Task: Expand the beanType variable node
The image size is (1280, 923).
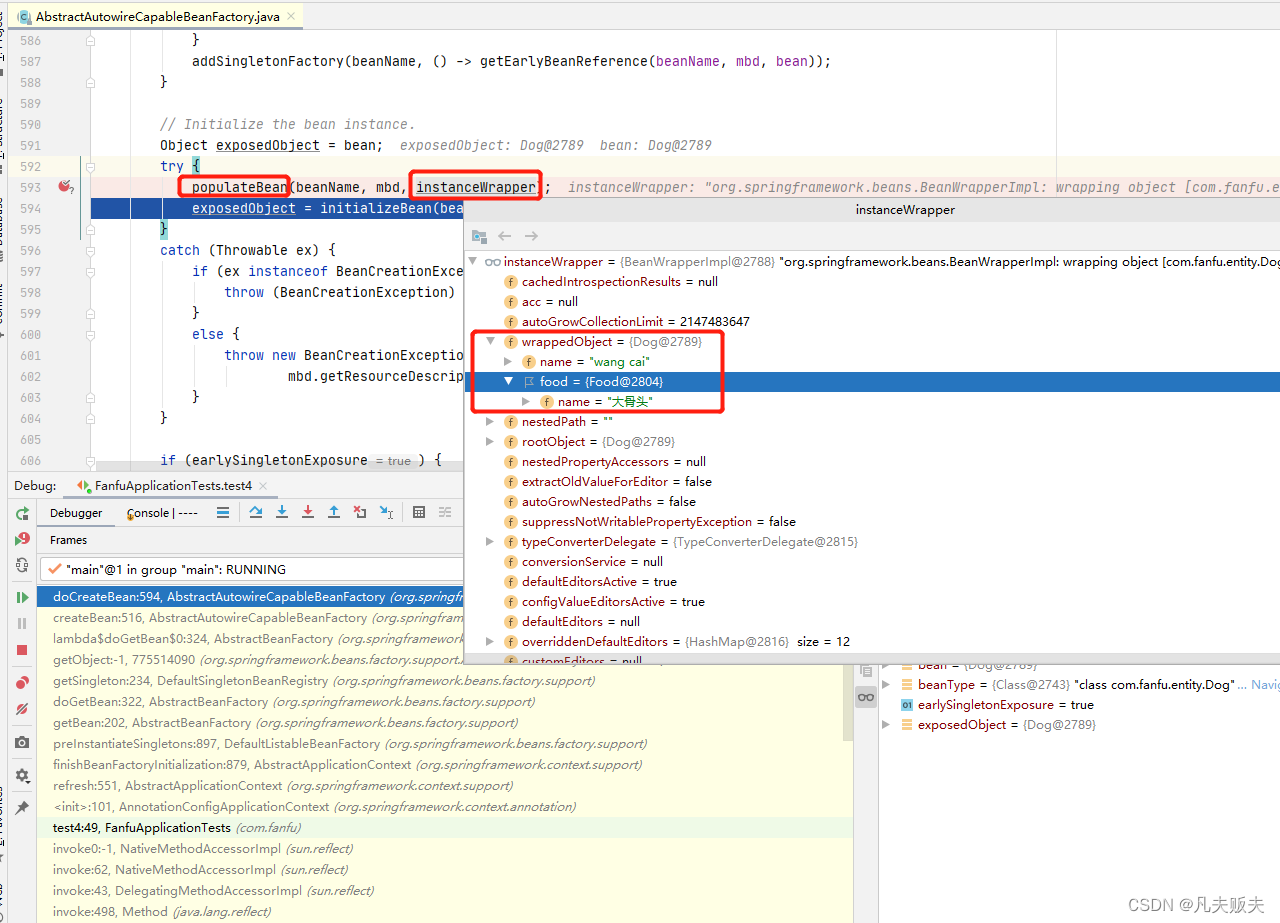Action: [x=886, y=685]
